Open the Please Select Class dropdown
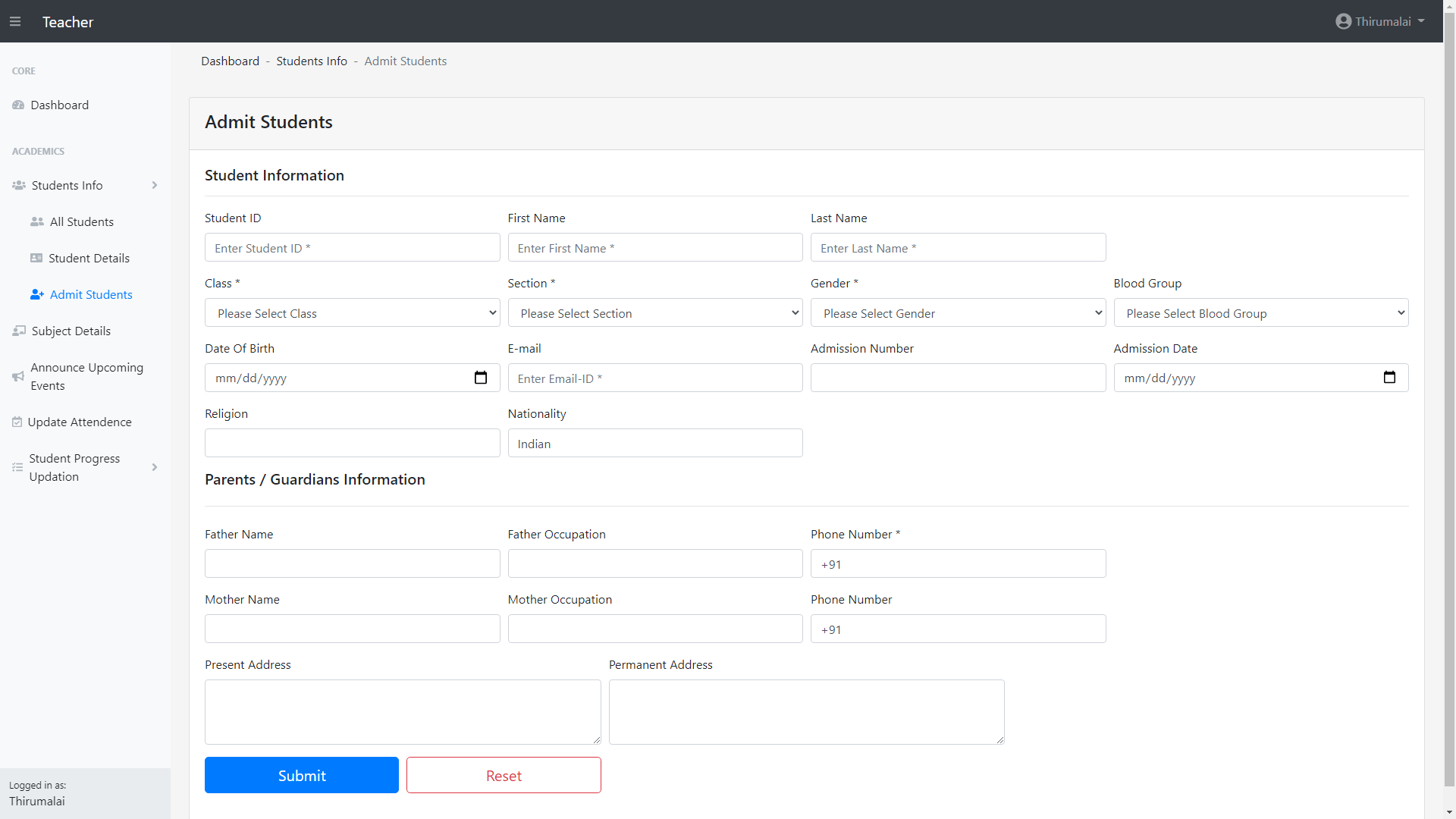 click(352, 313)
